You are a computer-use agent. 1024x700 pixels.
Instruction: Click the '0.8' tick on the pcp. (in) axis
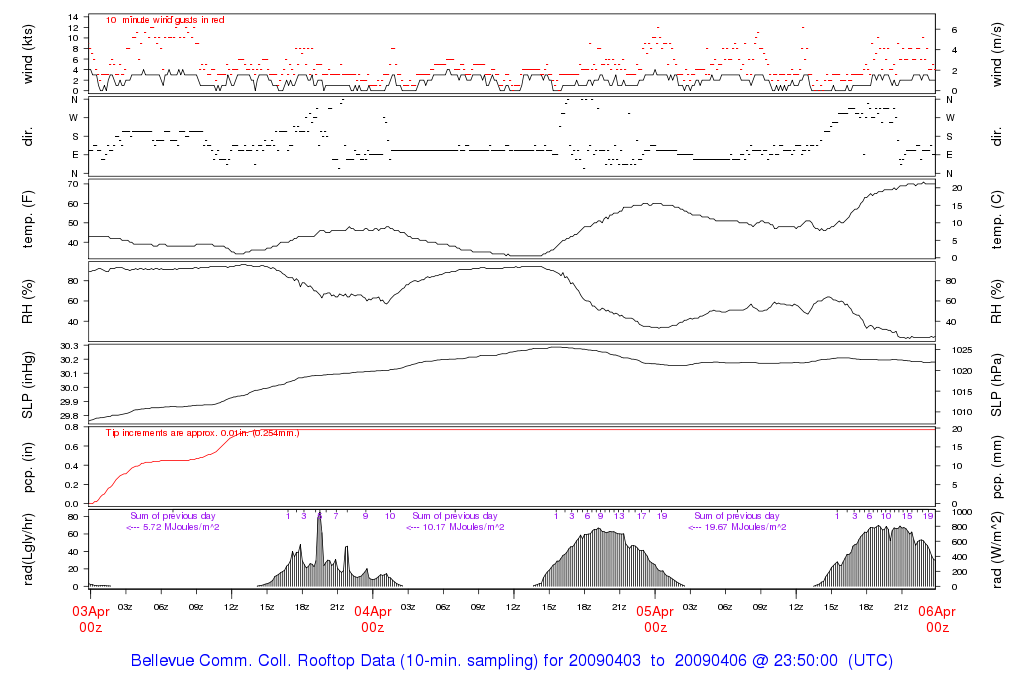[x=72, y=427]
